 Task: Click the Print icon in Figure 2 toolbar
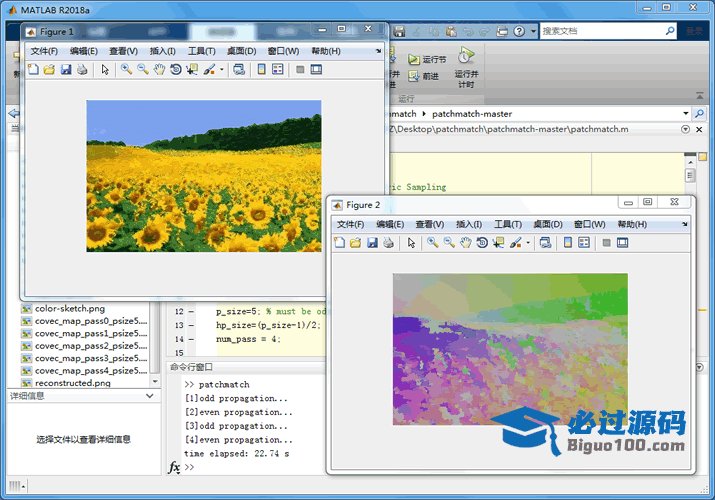coord(388,243)
